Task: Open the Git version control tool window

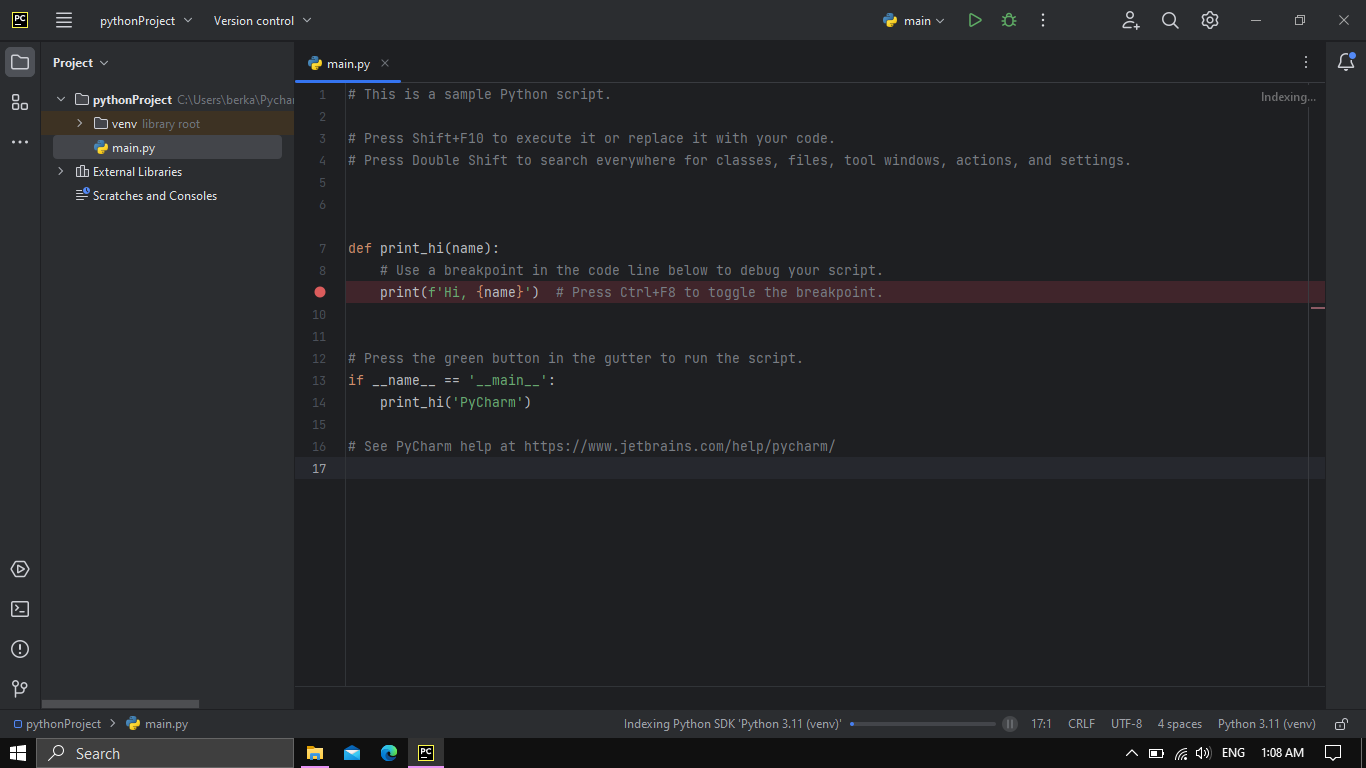Action: click(x=20, y=689)
